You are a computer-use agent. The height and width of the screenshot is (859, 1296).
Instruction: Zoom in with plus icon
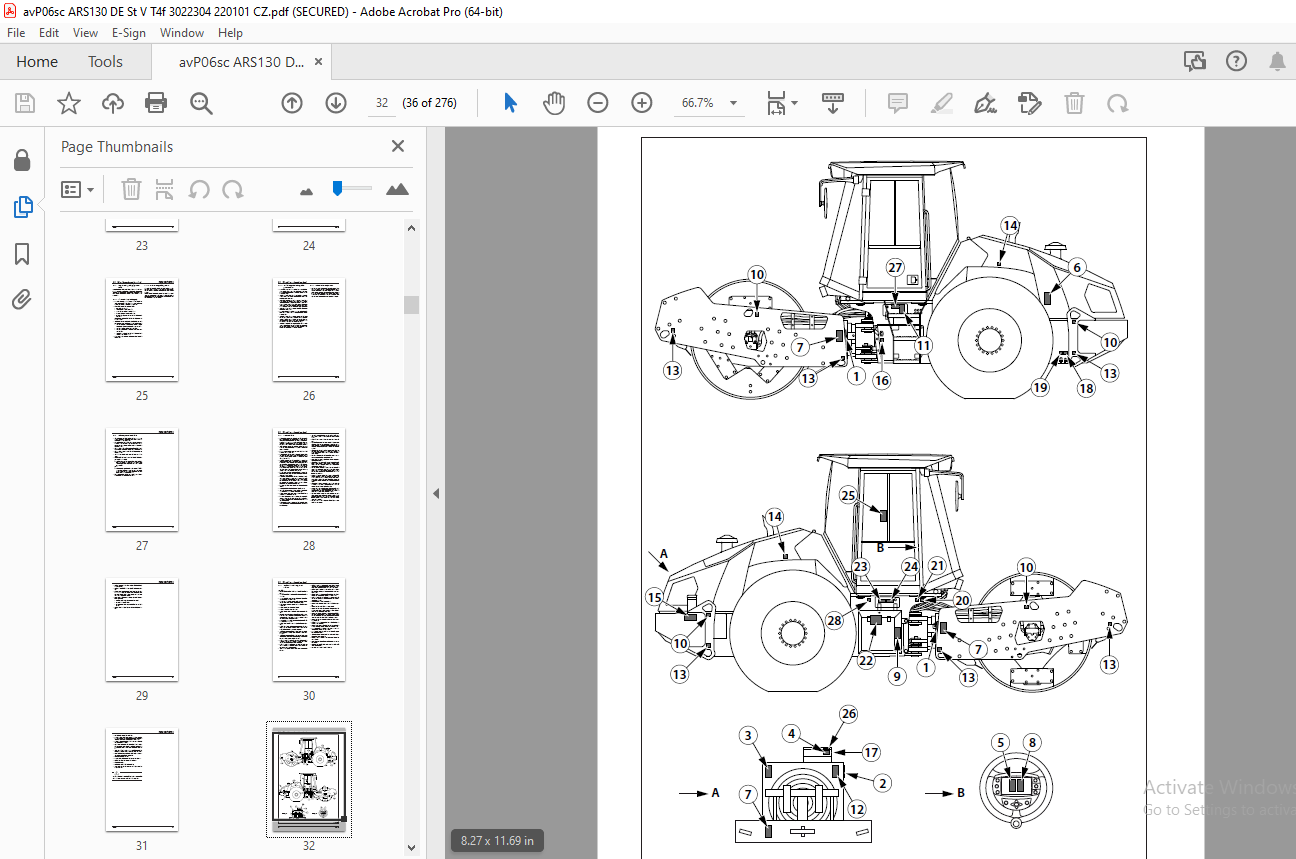(642, 103)
